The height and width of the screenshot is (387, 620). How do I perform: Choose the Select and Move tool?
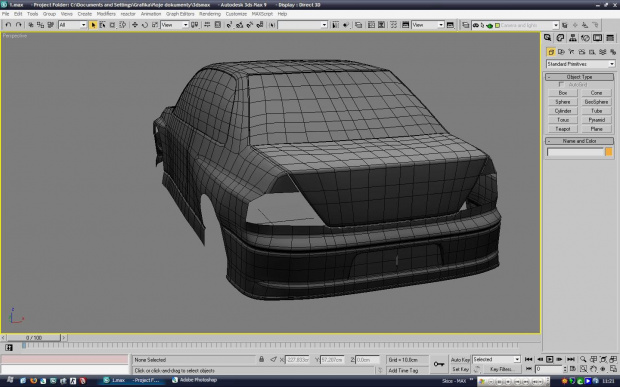pyautogui.click(x=134, y=25)
